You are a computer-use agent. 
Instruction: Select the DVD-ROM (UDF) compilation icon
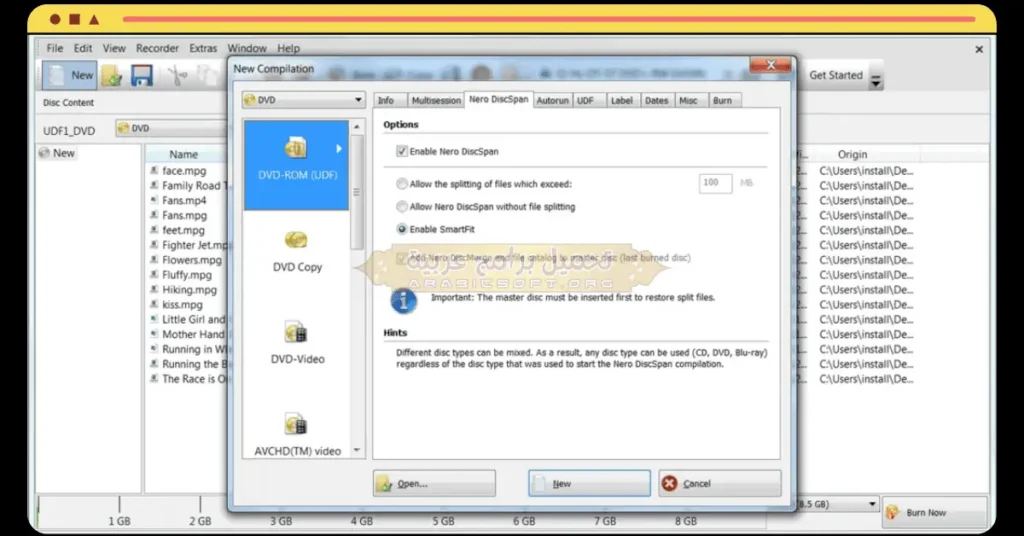pyautogui.click(x=296, y=149)
